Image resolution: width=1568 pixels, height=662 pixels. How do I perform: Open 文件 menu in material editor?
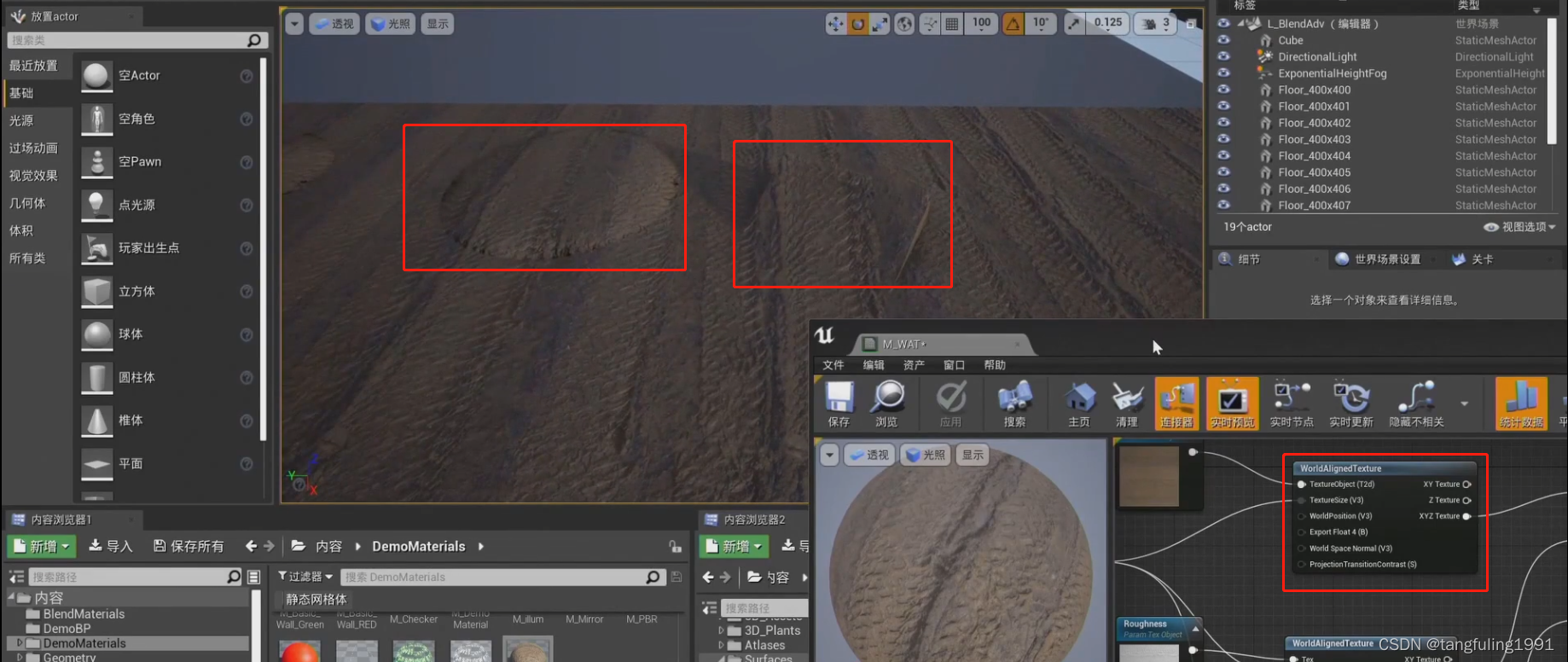833,365
